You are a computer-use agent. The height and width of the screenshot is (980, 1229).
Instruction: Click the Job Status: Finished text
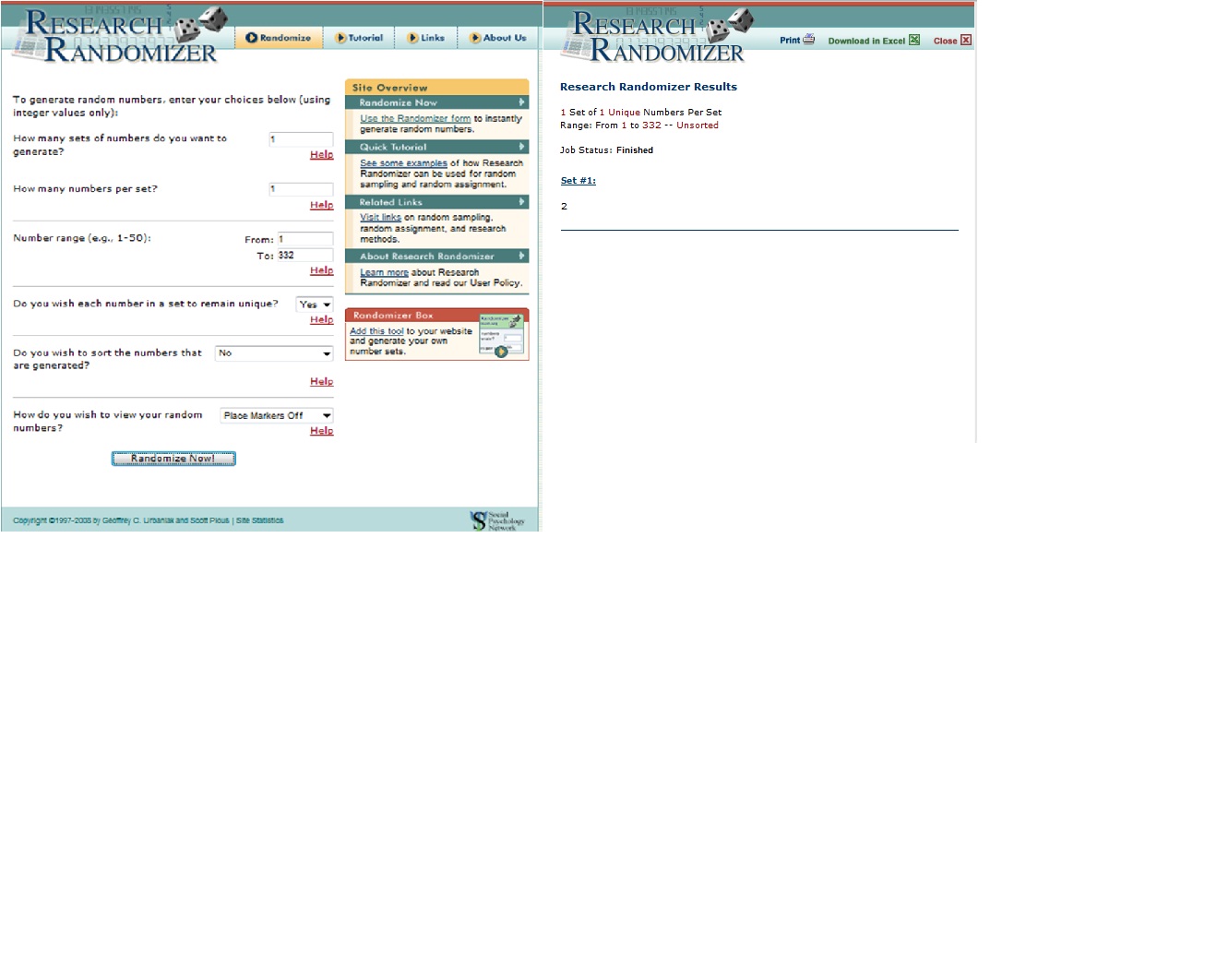click(x=606, y=150)
